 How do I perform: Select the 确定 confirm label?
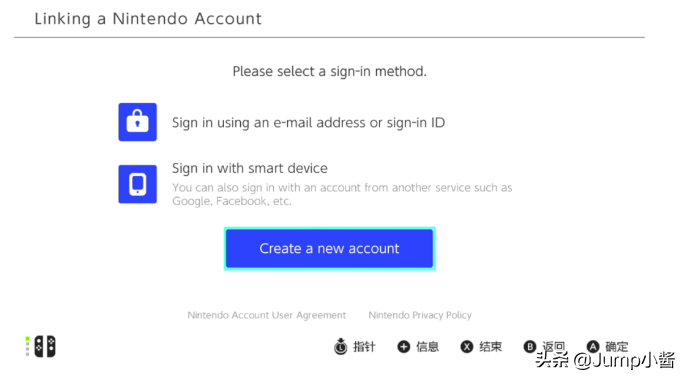616,347
